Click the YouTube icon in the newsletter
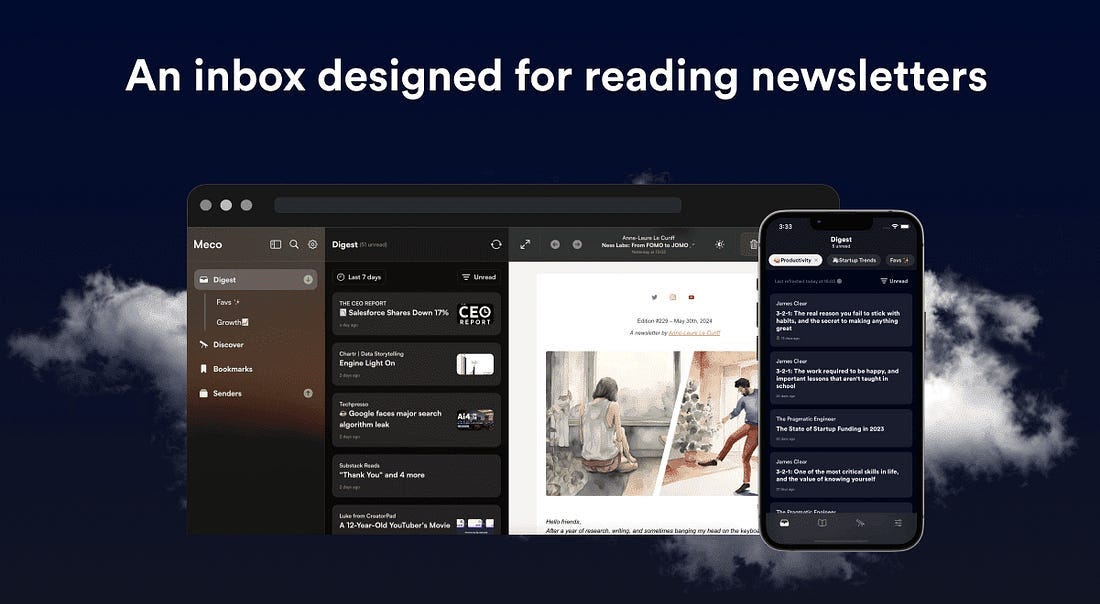1100x604 pixels. (x=691, y=297)
